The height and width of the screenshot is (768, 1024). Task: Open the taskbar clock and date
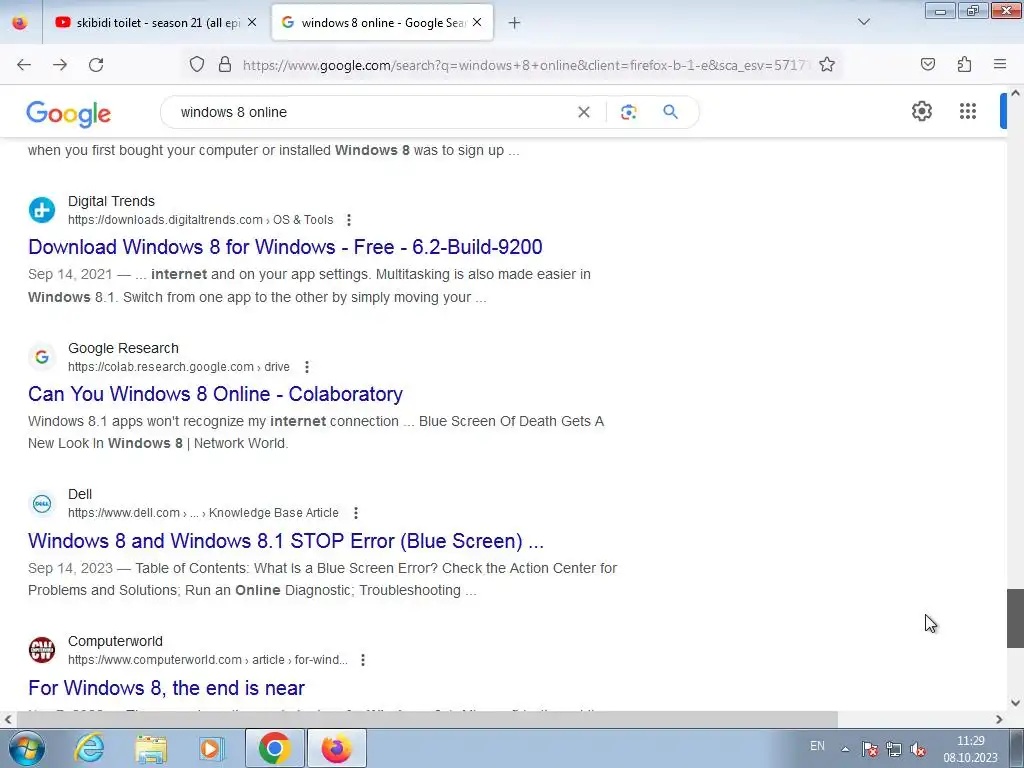970,749
